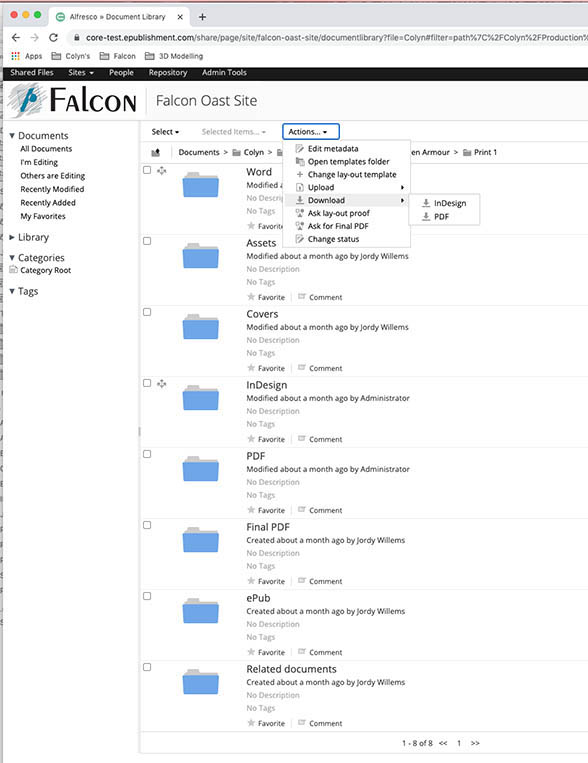Open the Chrome Apps grid icon
Screen dimensions: 588x763
coord(16,56)
